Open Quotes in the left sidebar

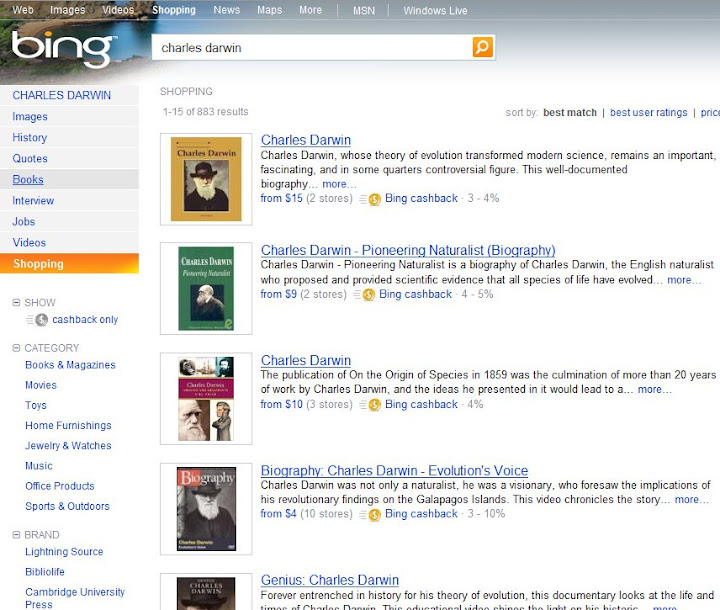click(30, 158)
